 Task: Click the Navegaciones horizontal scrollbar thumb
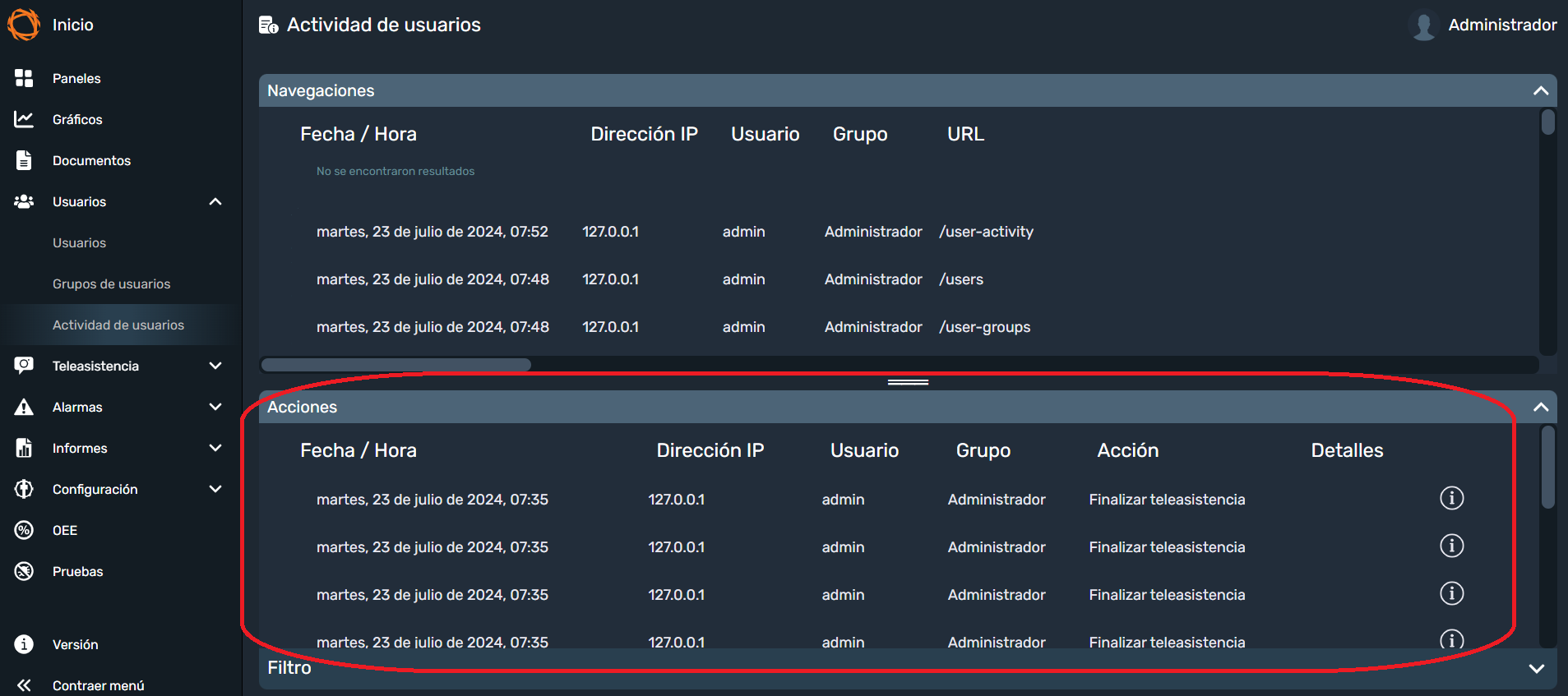pyautogui.click(x=396, y=364)
